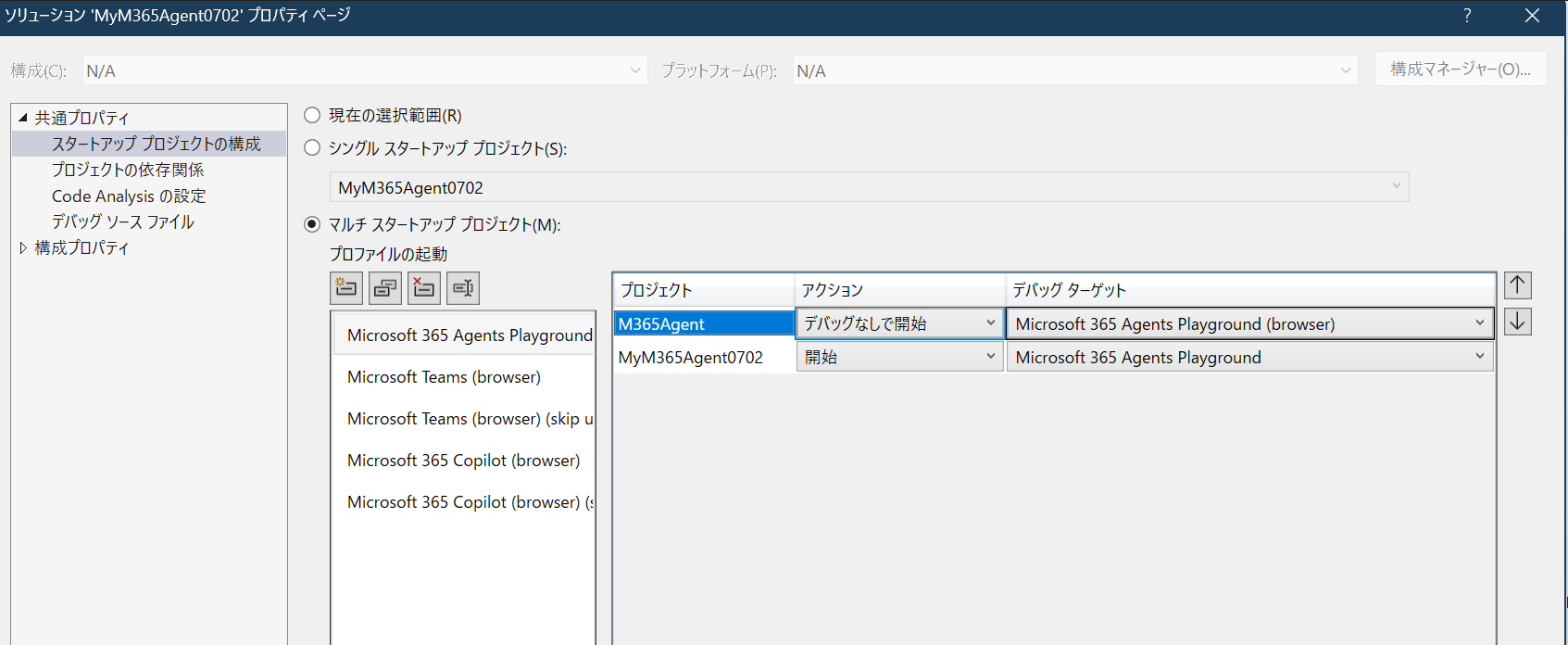The height and width of the screenshot is (645, 1568).
Task: Select Microsoft Teams (browser) (skip u profile
Action: point(463,418)
